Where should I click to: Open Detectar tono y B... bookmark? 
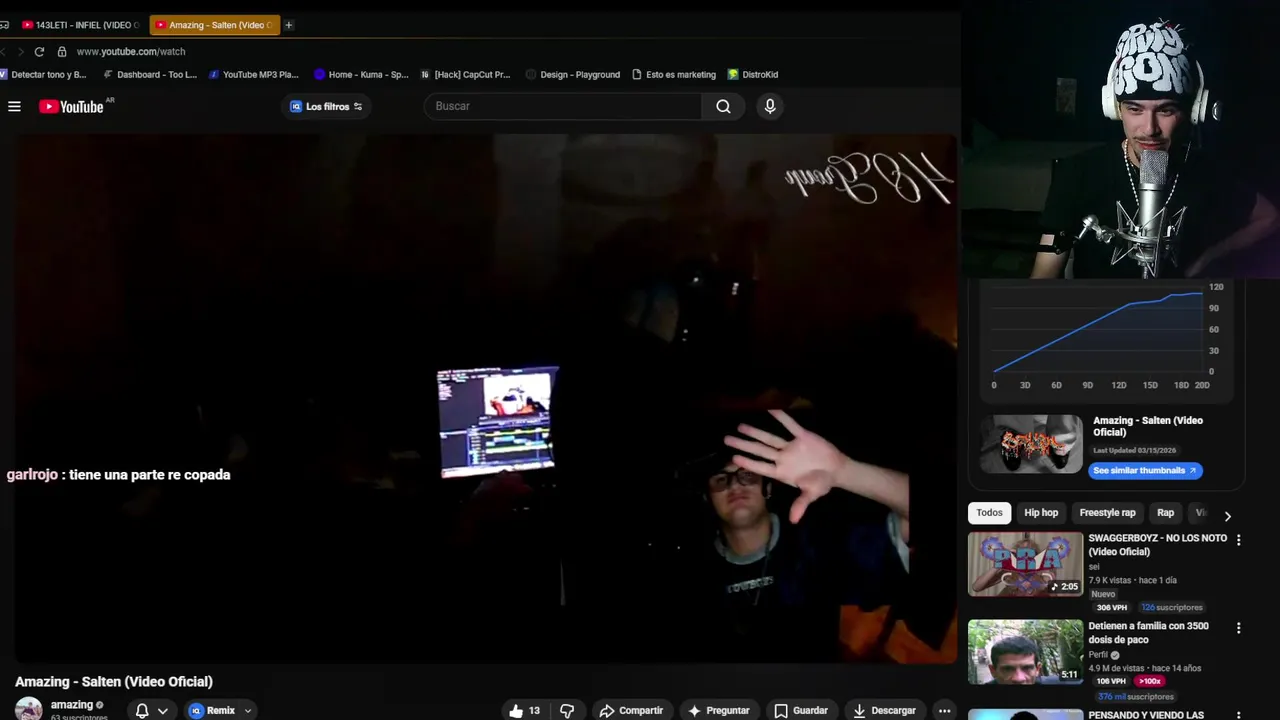tap(43, 74)
